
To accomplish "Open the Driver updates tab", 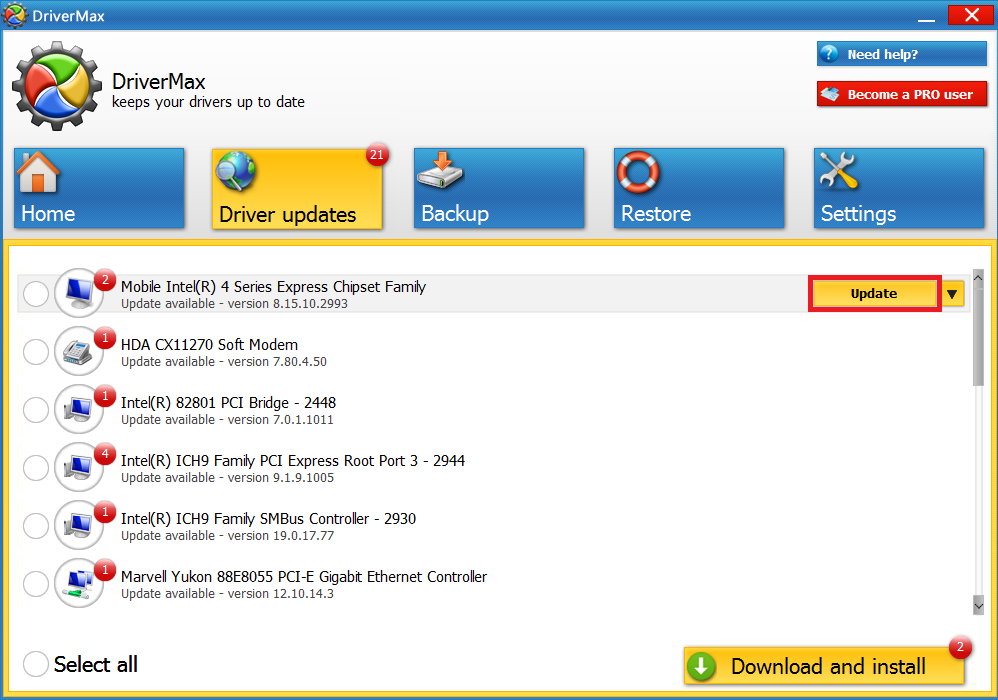I will coord(297,188).
